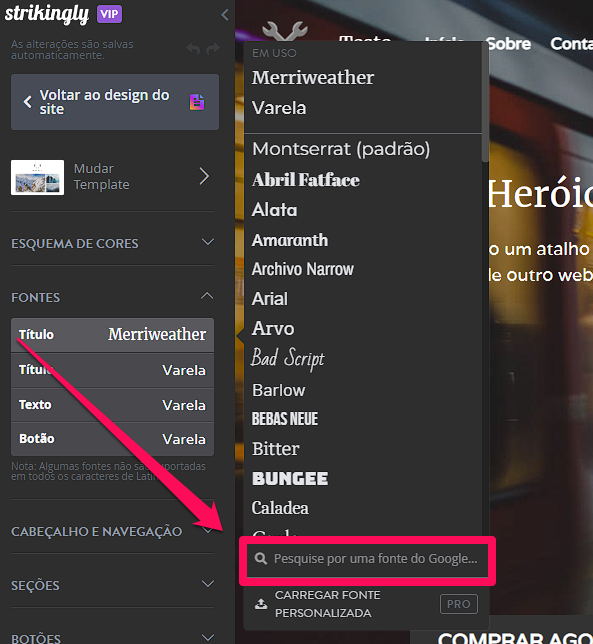
Task: Collapse the Fontes section
Action: point(112,297)
